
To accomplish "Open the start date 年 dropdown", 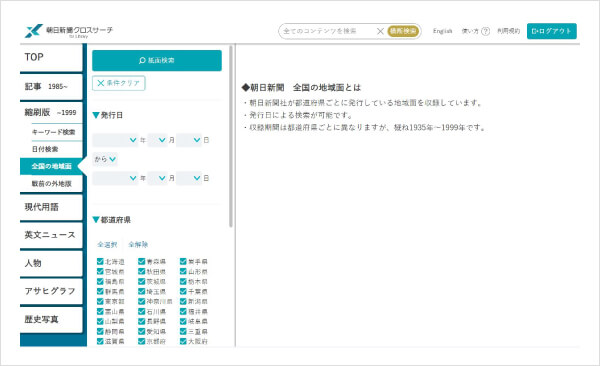I will 115,140.
